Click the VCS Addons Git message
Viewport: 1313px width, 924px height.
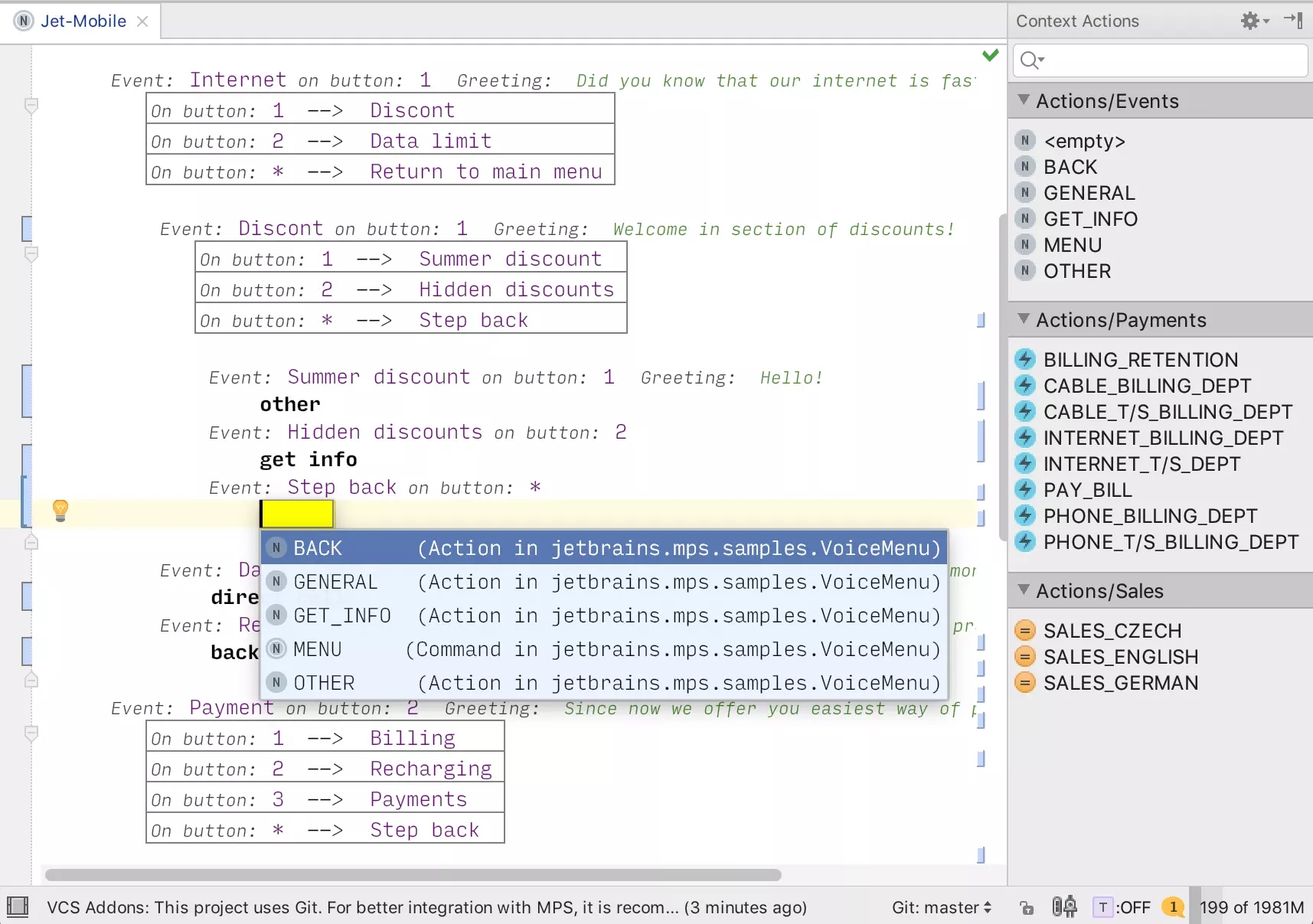pyautogui.click(x=426, y=907)
